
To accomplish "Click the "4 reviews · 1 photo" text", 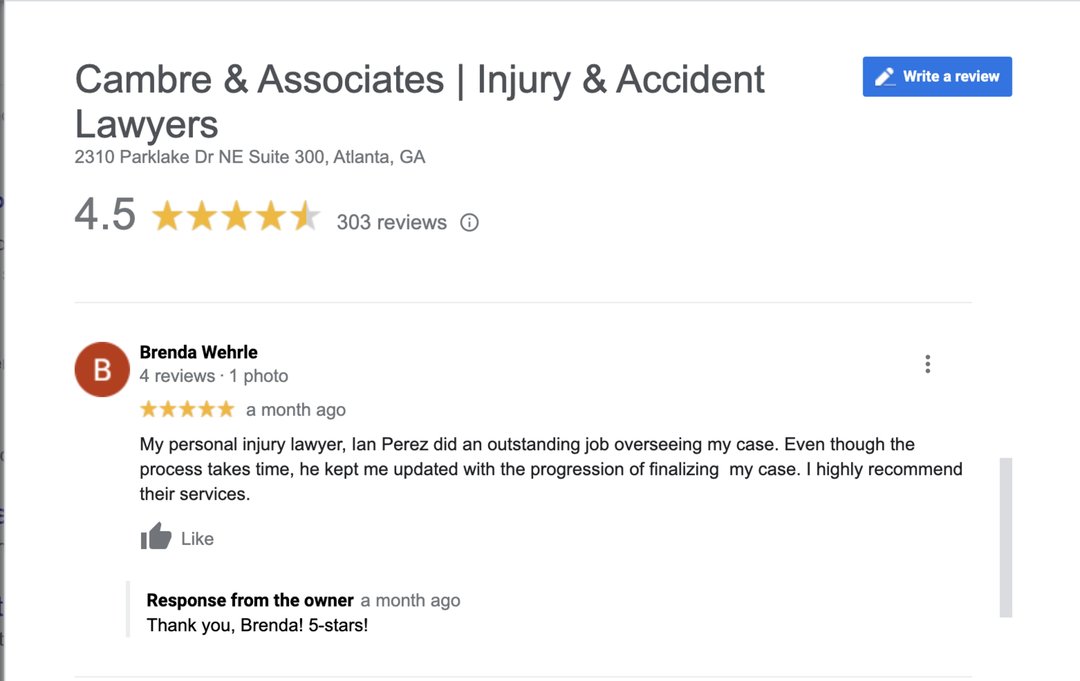I will click(213, 376).
